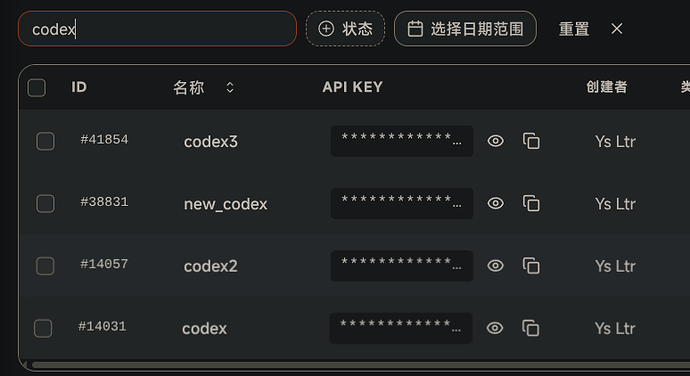Screen dimensions: 690x376
Task: Click the ID #41854 cell
Action: (x=104, y=140)
